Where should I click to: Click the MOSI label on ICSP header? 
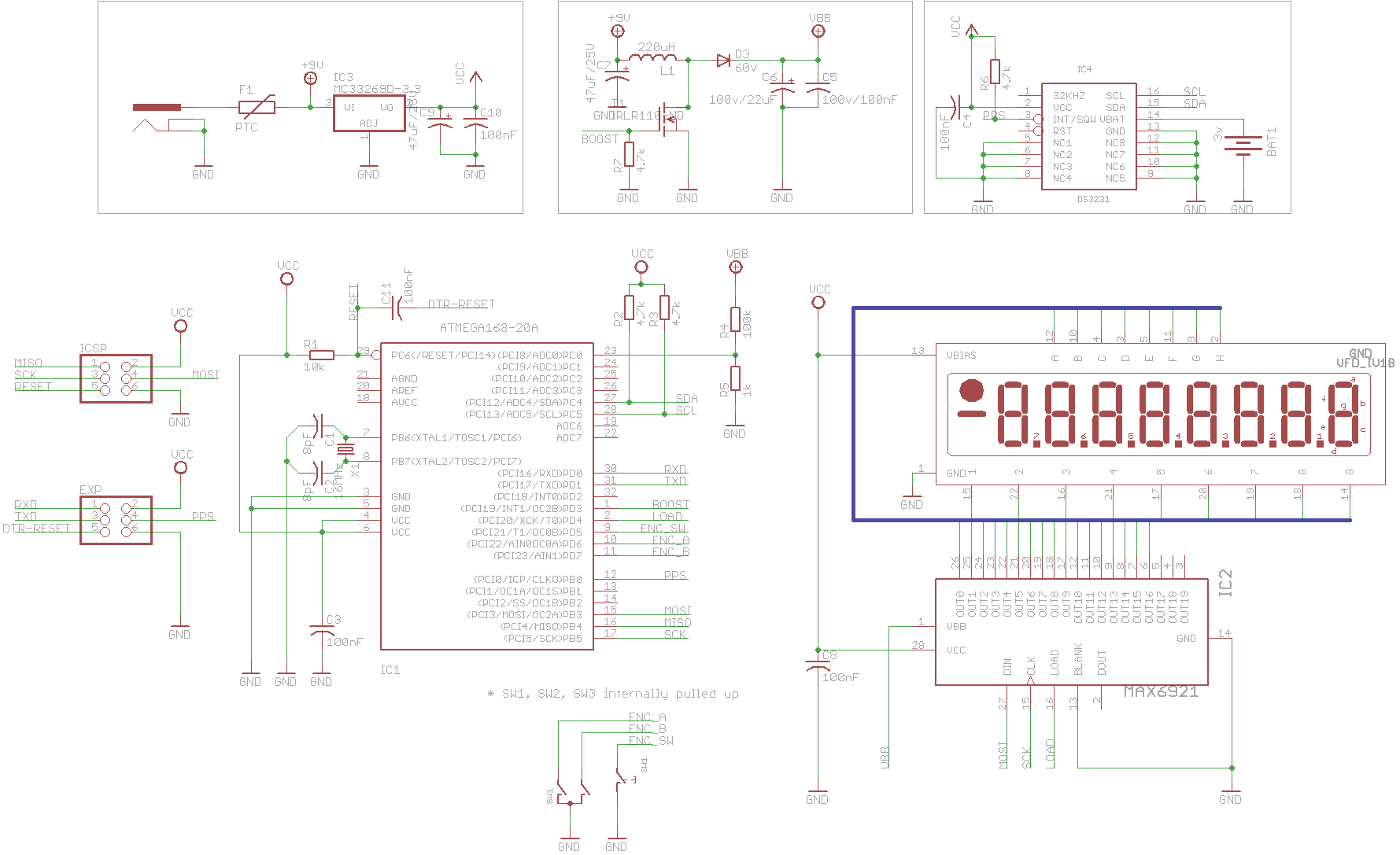(205, 374)
